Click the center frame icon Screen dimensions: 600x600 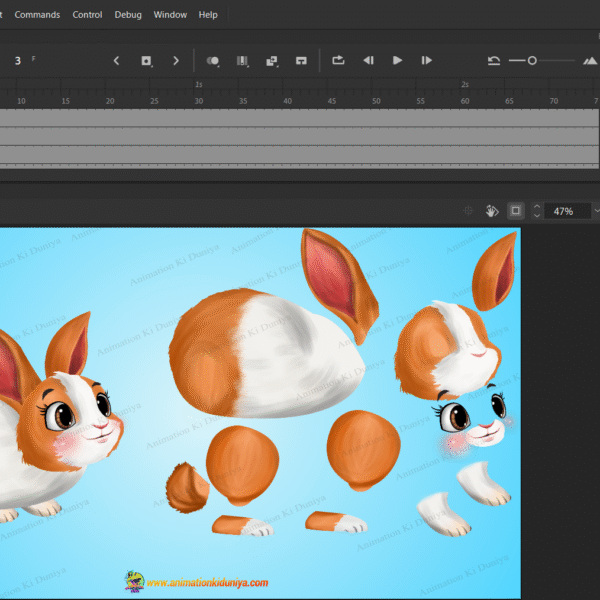click(301, 60)
